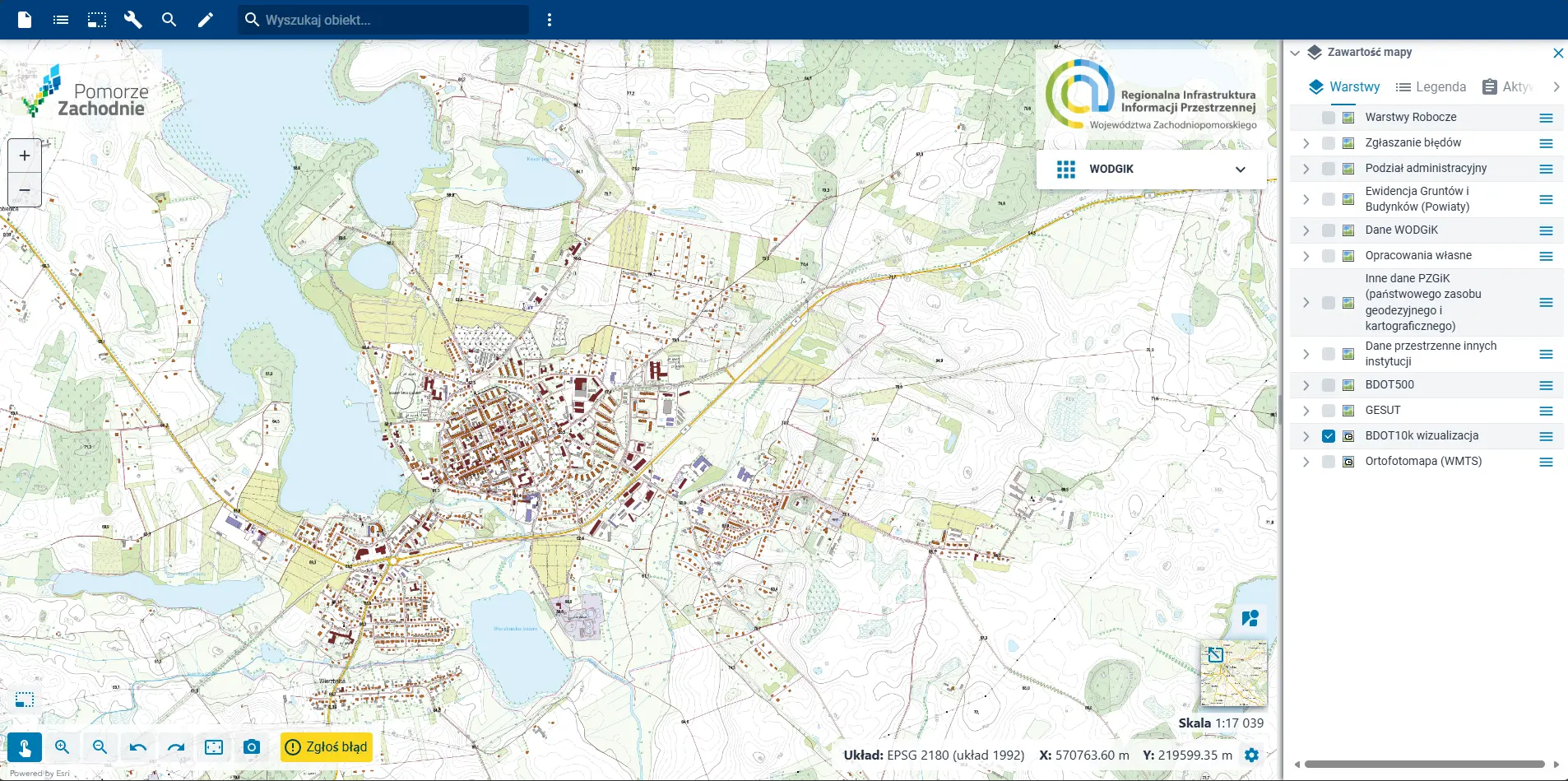Select the Warstwy tab
The image size is (1568, 781).
tap(1344, 86)
